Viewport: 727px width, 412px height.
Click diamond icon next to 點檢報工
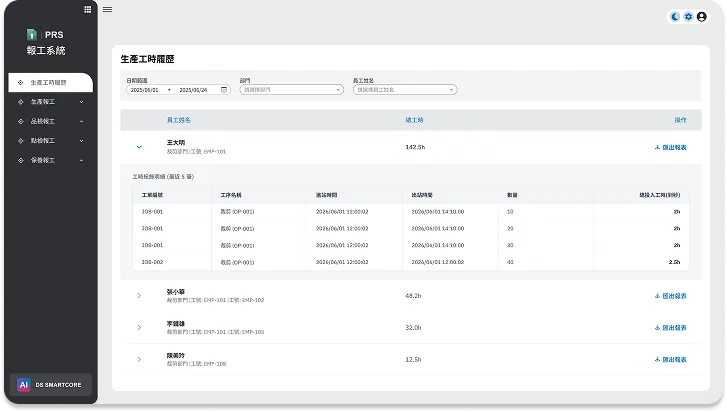click(x=20, y=141)
